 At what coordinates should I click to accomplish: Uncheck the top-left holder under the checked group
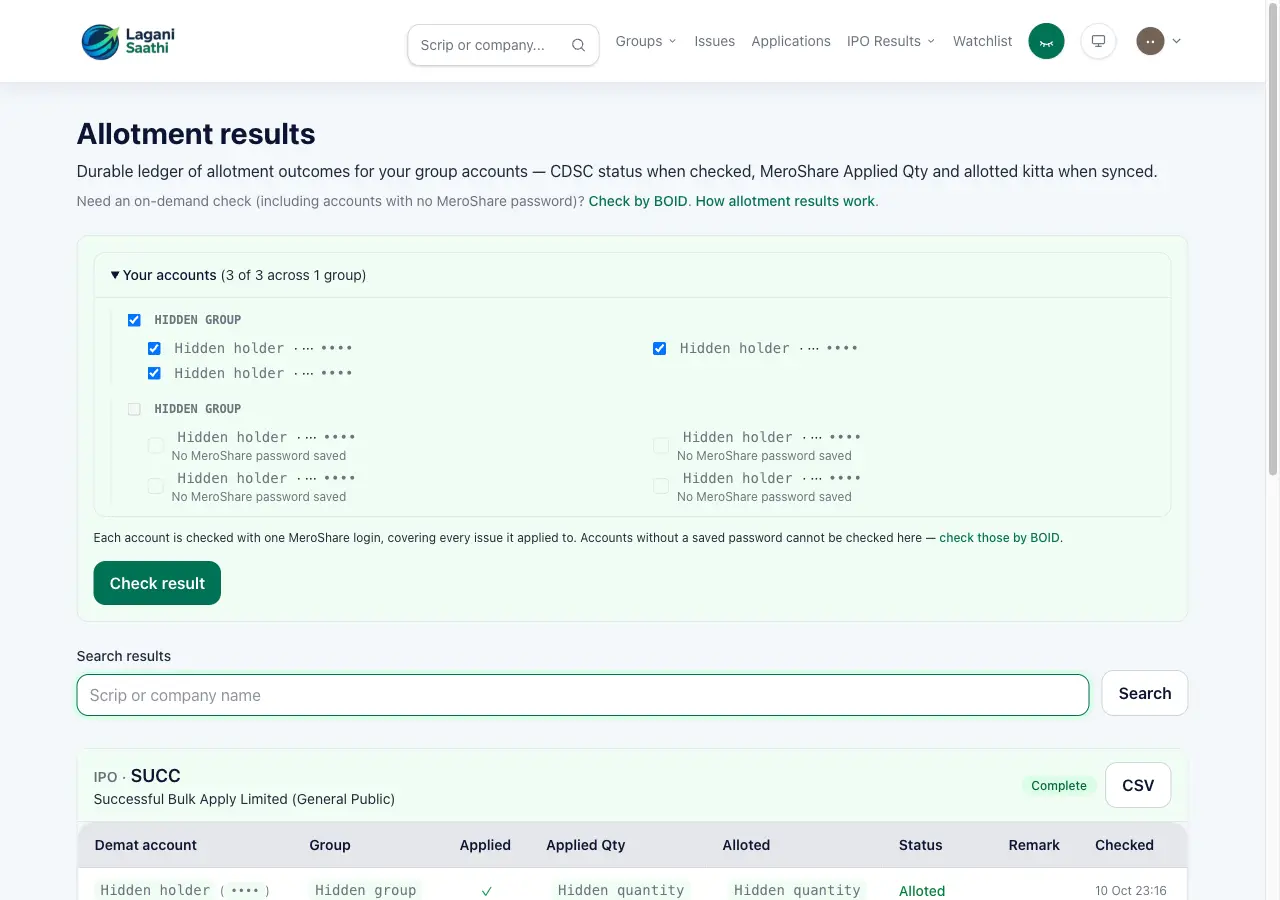(x=154, y=348)
